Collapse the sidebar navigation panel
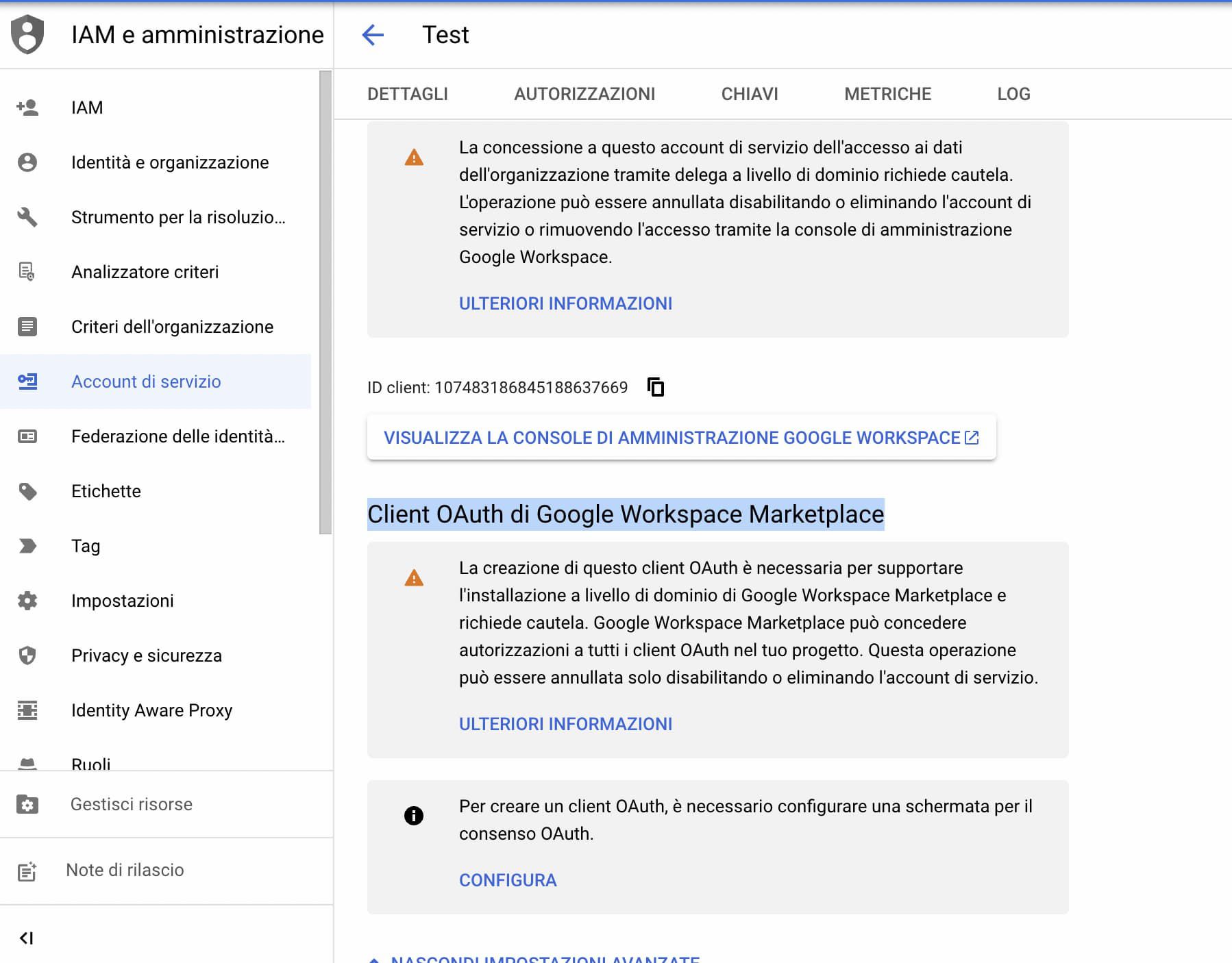This screenshot has width=1232, height=963. [27, 938]
